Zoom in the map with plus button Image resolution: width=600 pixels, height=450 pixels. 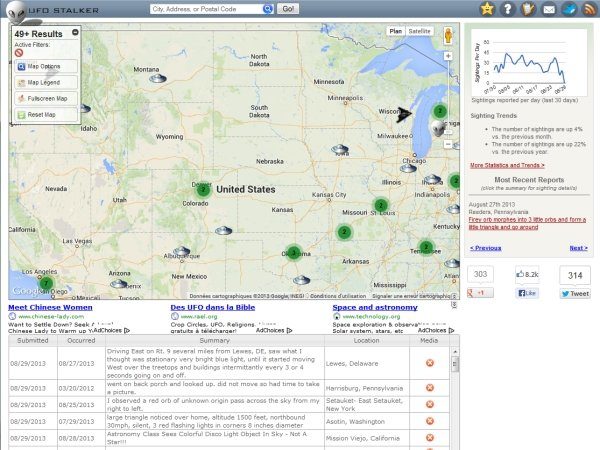448,56
